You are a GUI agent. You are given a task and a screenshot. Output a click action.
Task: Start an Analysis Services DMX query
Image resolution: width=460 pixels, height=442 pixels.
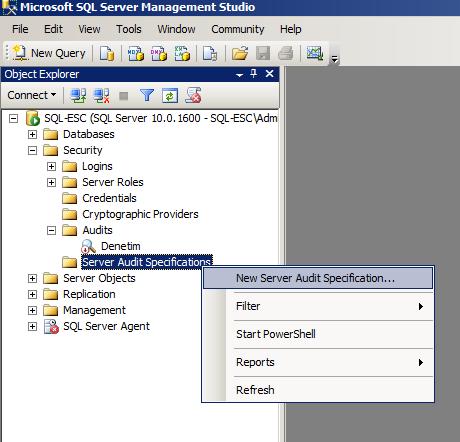coord(159,53)
